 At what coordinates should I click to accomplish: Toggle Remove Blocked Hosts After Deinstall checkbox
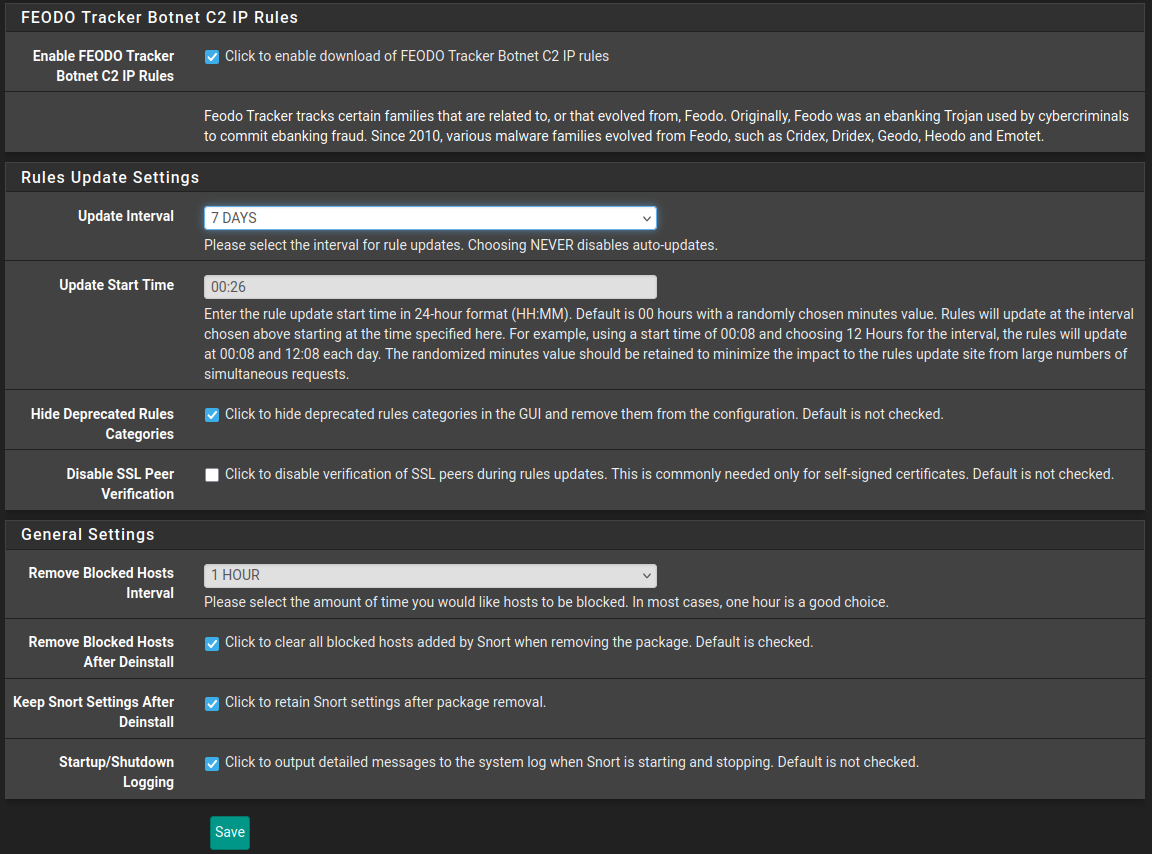pyautogui.click(x=212, y=644)
